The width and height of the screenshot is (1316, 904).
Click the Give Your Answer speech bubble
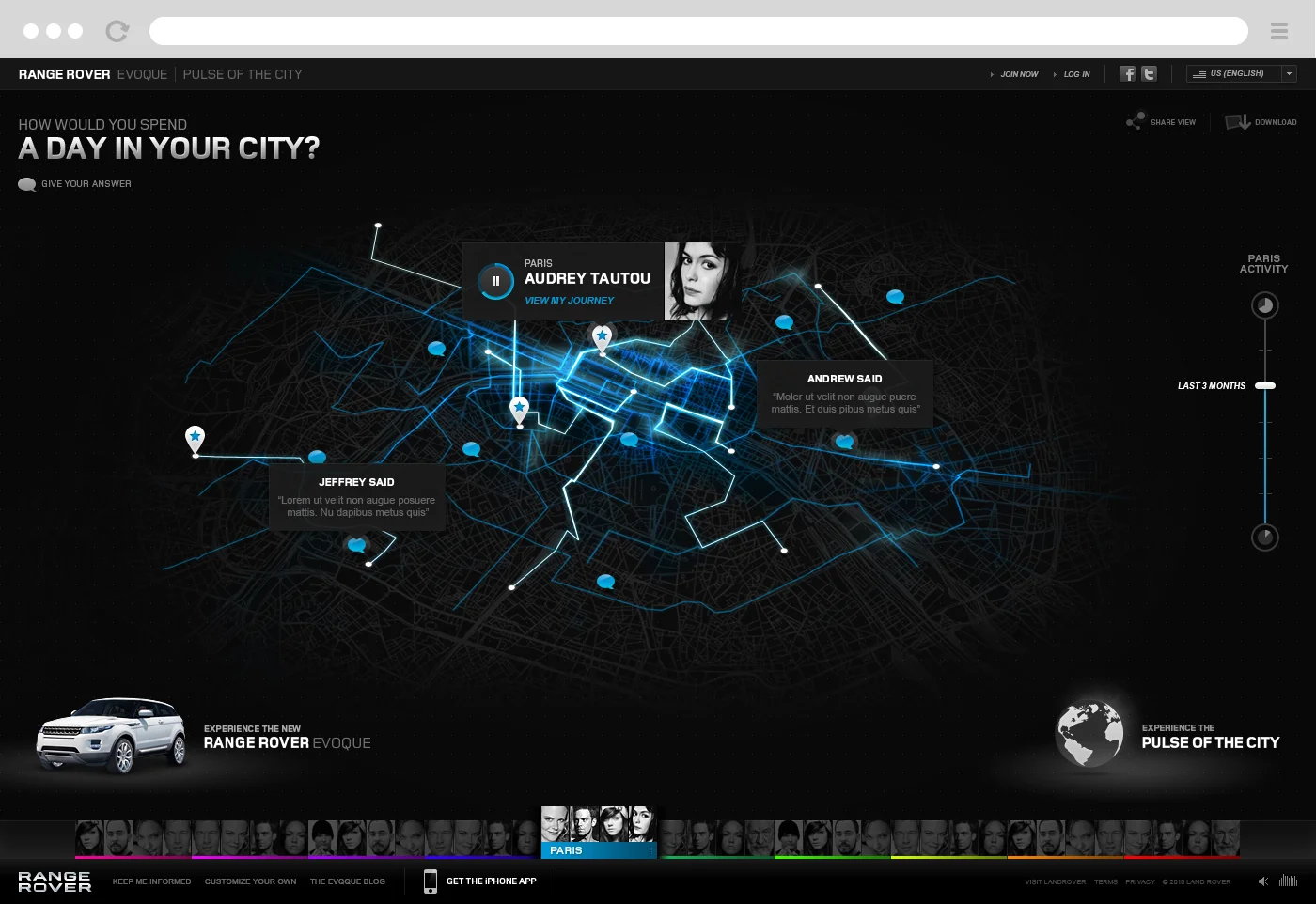click(27, 184)
